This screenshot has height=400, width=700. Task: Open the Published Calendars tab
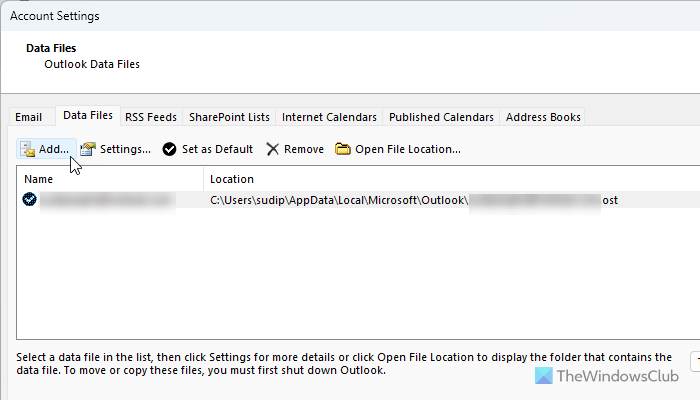[440, 117]
